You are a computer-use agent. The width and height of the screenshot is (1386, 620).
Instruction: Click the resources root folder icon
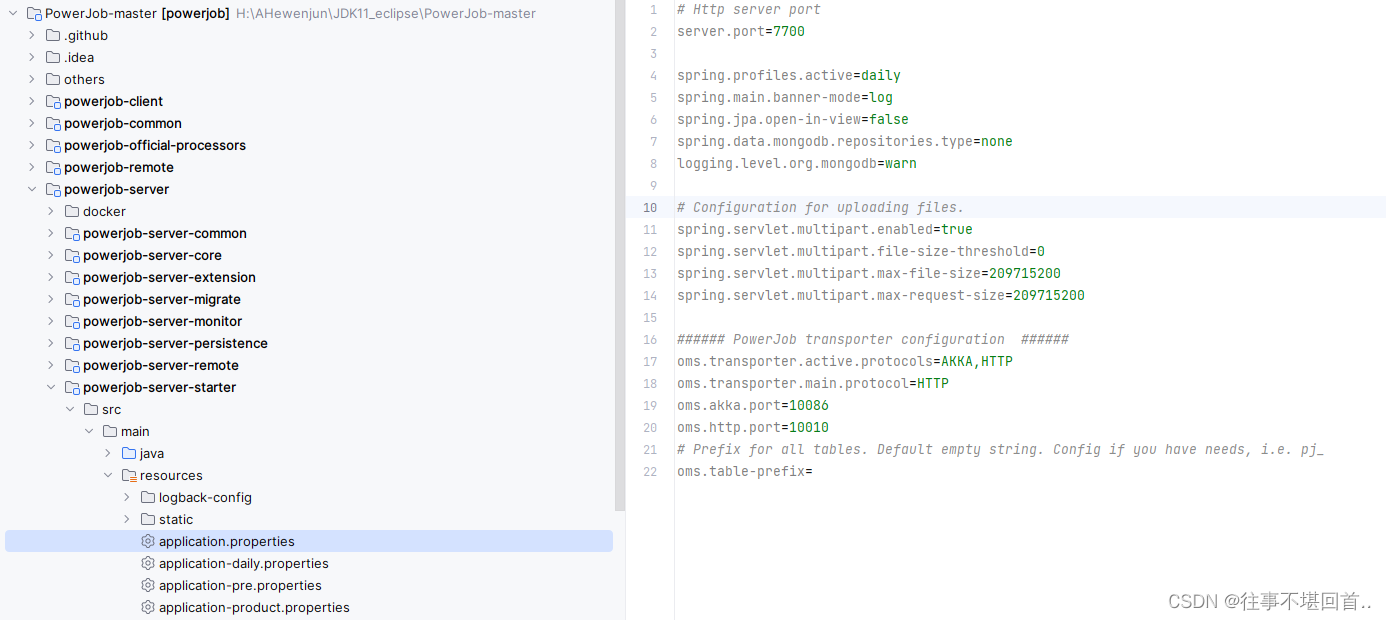[x=129, y=475]
